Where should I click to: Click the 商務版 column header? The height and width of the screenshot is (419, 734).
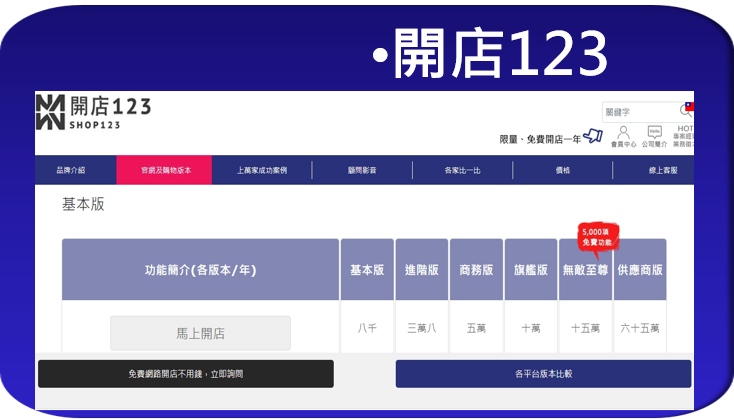tap(476, 270)
